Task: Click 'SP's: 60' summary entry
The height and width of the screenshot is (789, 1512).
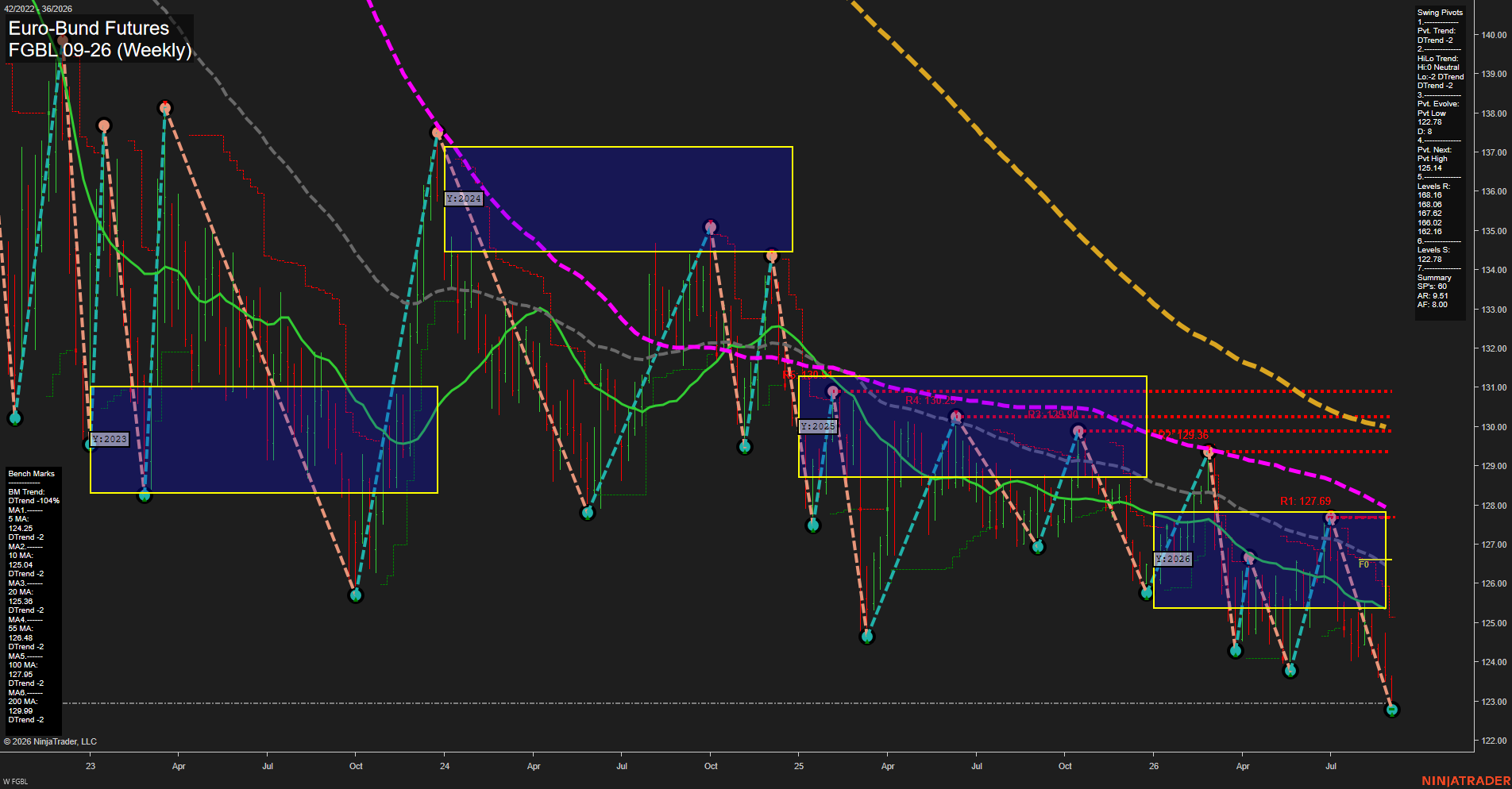Action: [1432, 287]
